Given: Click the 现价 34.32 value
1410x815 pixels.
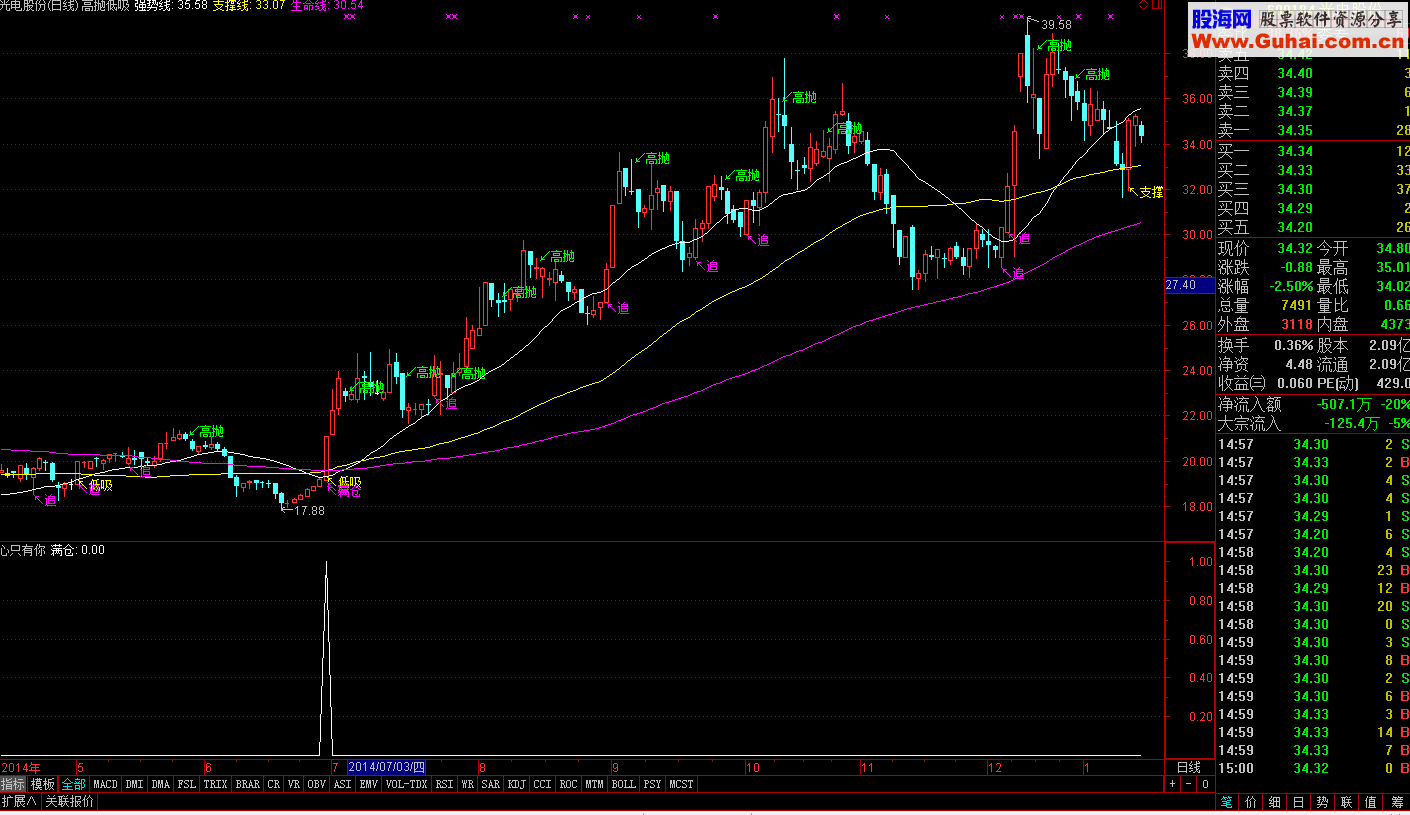Looking at the screenshot, I should click(x=1294, y=248).
